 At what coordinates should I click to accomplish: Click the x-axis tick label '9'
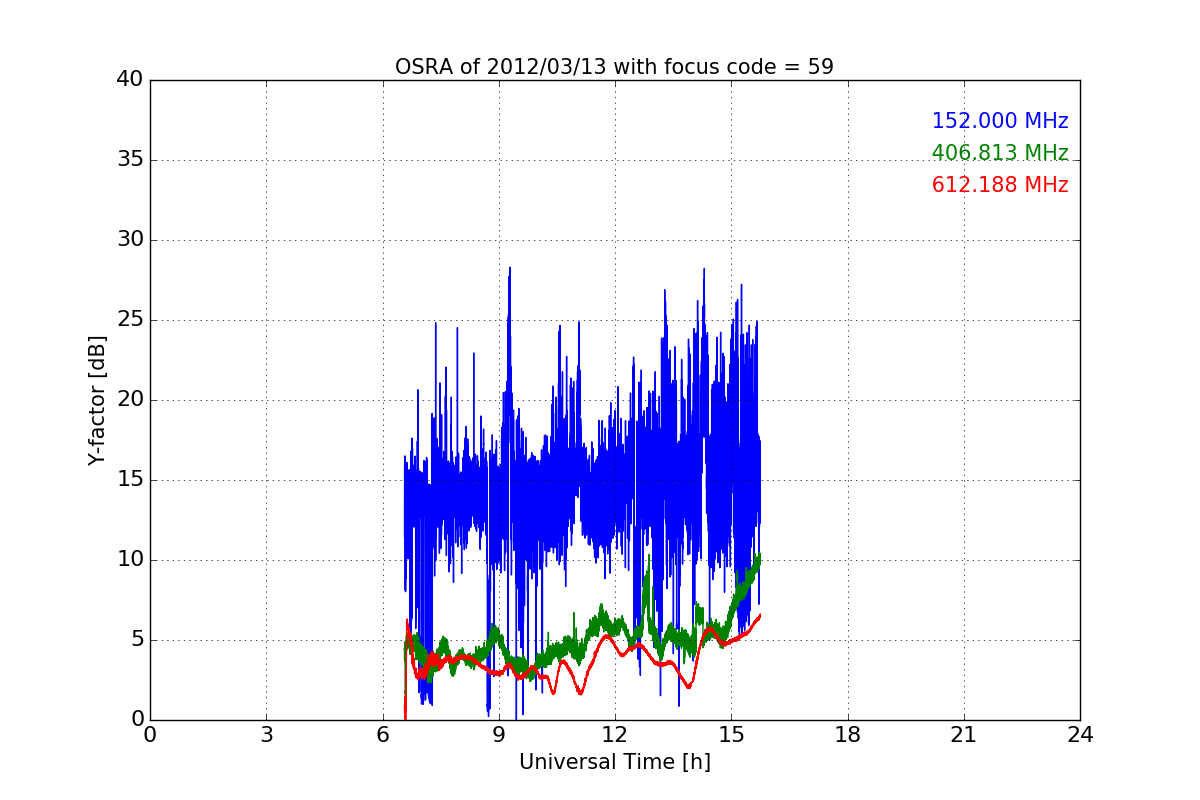click(499, 735)
